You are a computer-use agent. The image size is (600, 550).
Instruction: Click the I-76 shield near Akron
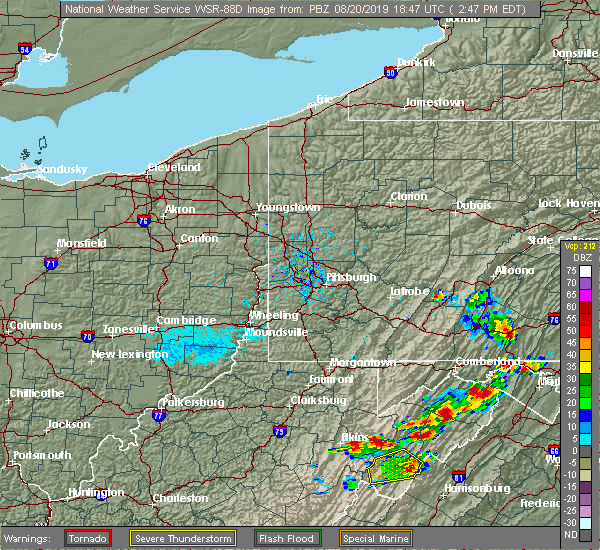[144, 220]
